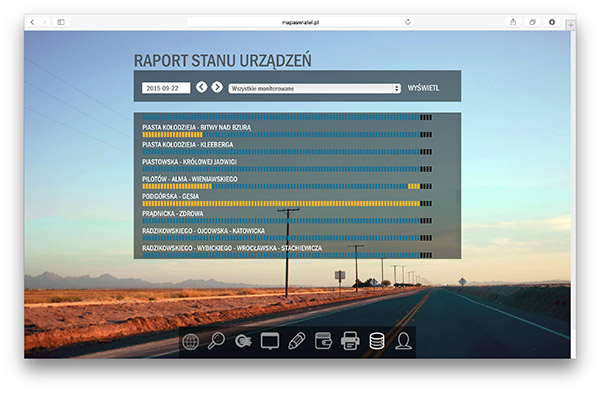600x393 pixels.
Task: Click status bar below PIASTA KOŁODZIEJA - KLEEBERGA
Action: pos(287,152)
